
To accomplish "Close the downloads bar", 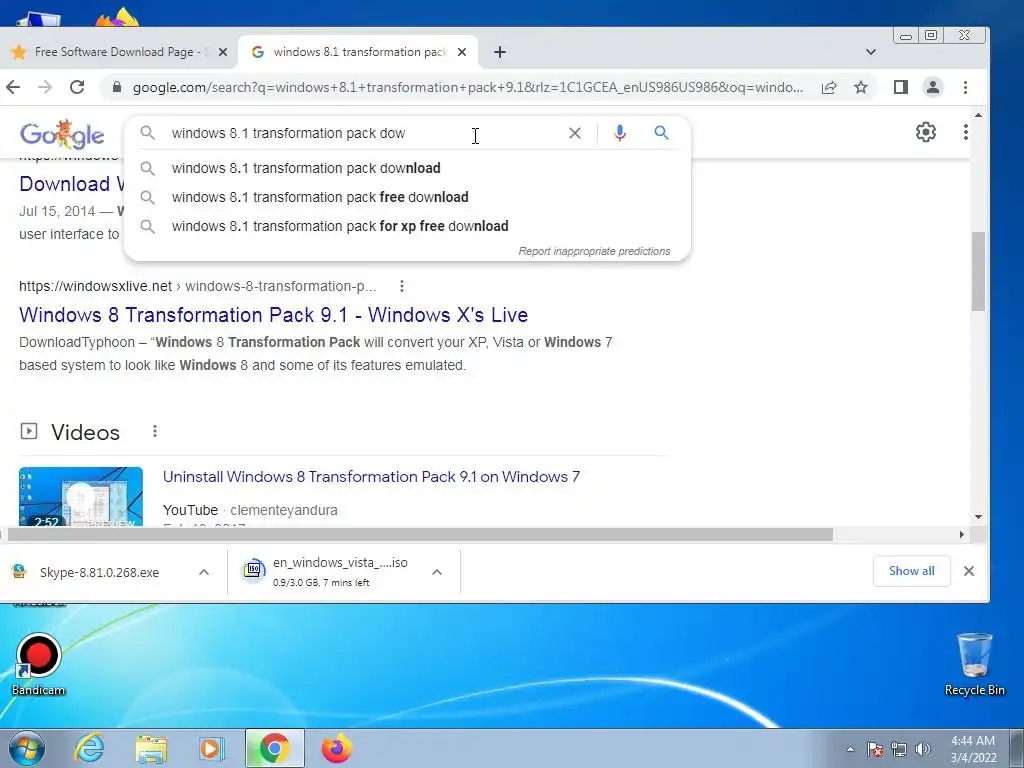I will 968,571.
